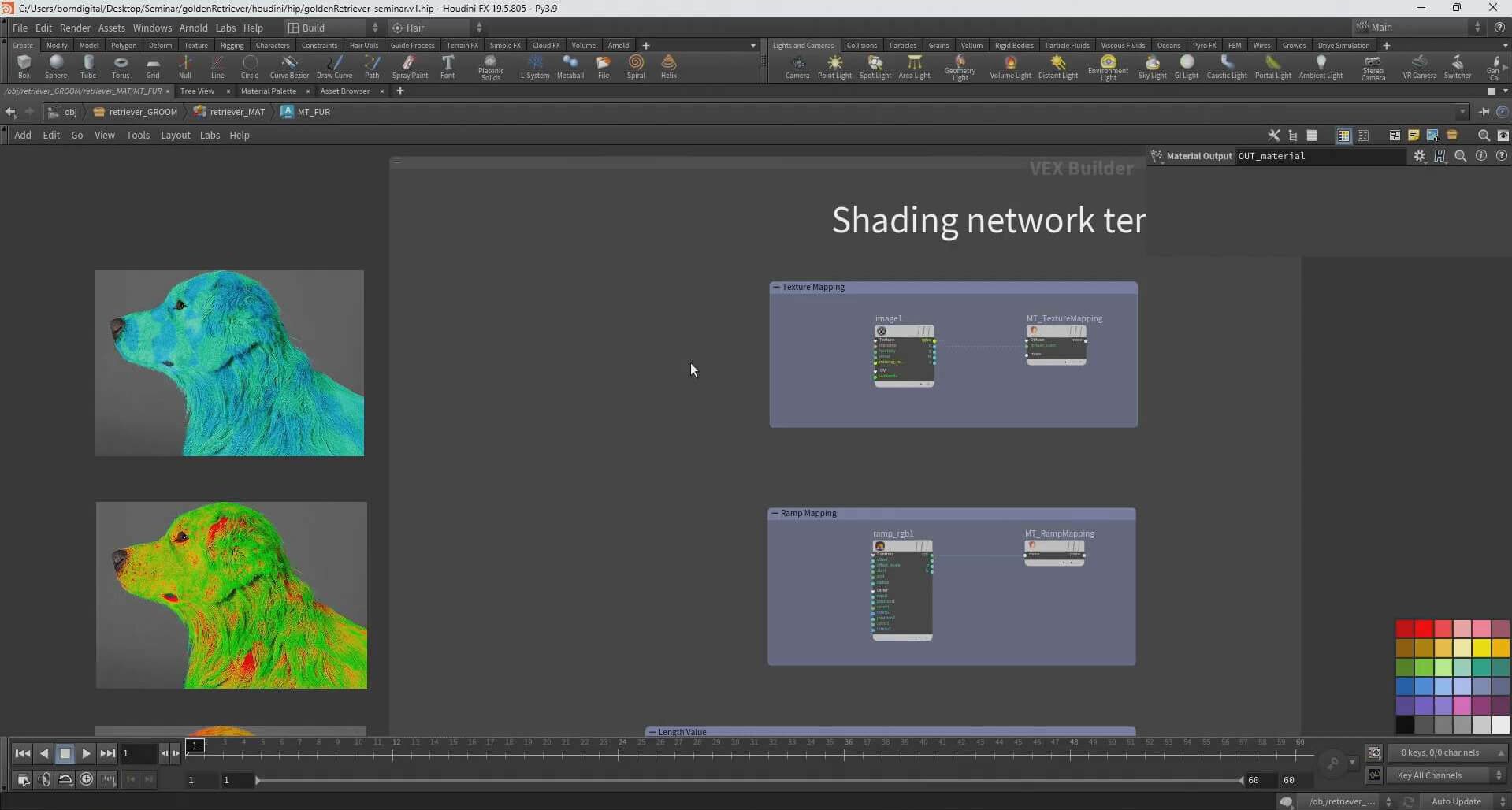Image resolution: width=1512 pixels, height=810 pixels.
Task: Add an Environment Light
Action: pyautogui.click(x=1108, y=66)
